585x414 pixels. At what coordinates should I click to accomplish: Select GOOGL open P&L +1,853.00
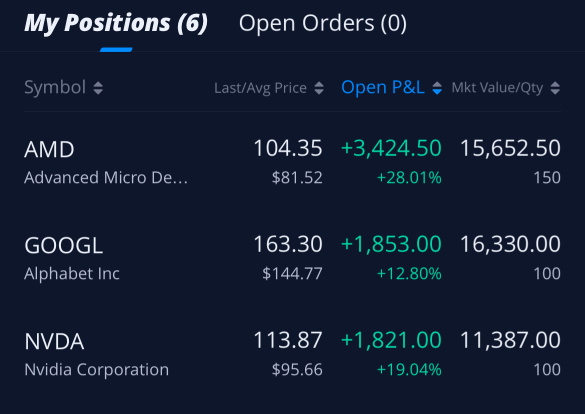(x=391, y=244)
